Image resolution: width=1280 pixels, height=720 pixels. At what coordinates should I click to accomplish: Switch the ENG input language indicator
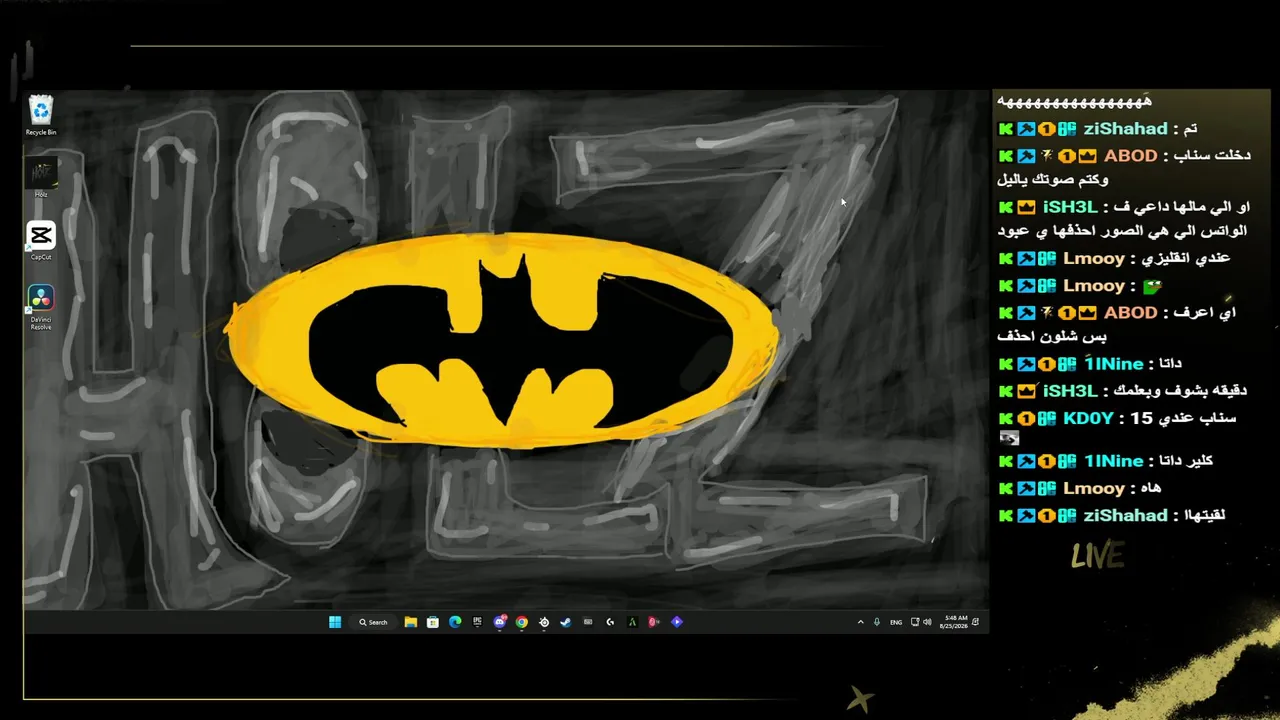(896, 622)
